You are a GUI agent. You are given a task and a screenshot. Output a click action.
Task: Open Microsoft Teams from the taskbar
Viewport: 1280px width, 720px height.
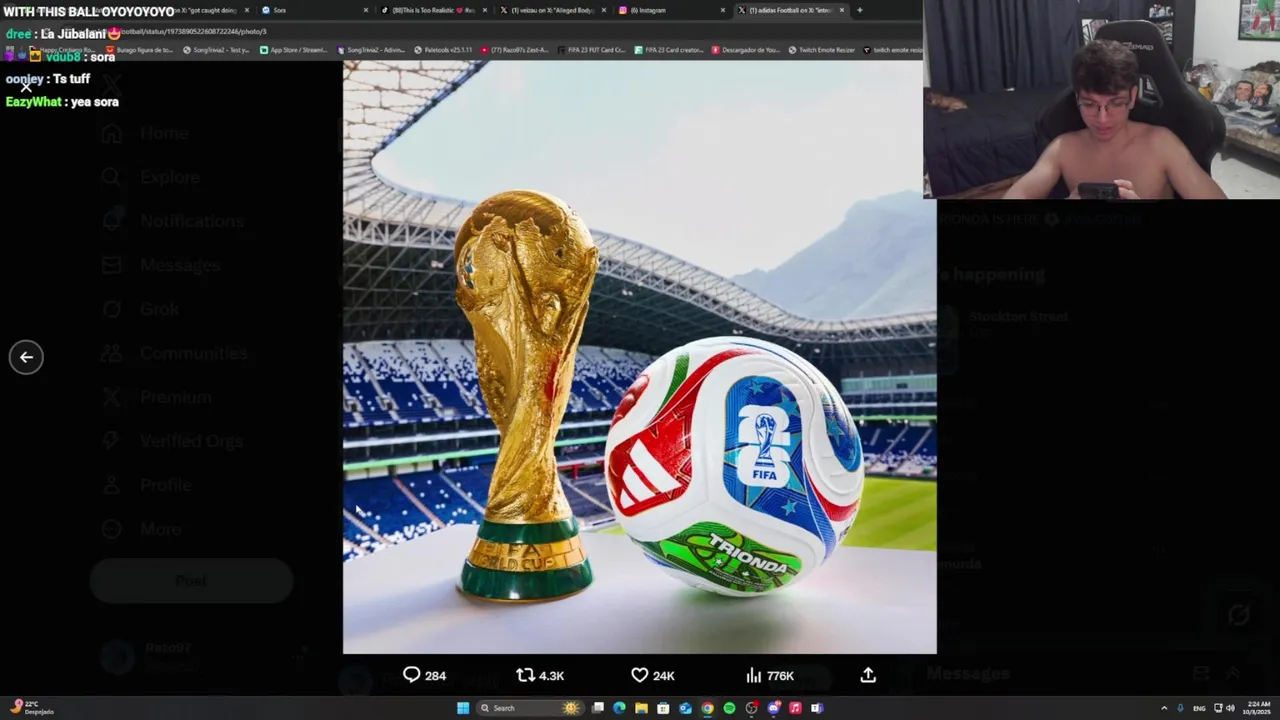tap(817, 708)
